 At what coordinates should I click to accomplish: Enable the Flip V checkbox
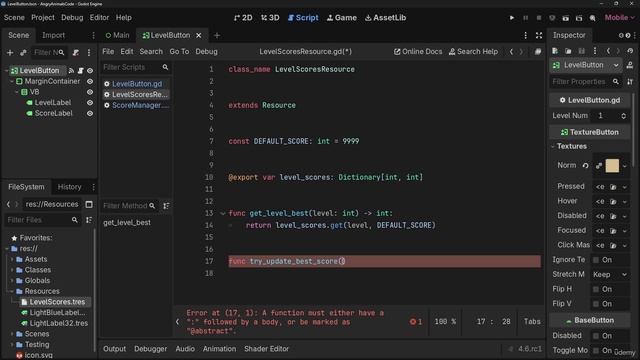(596, 304)
